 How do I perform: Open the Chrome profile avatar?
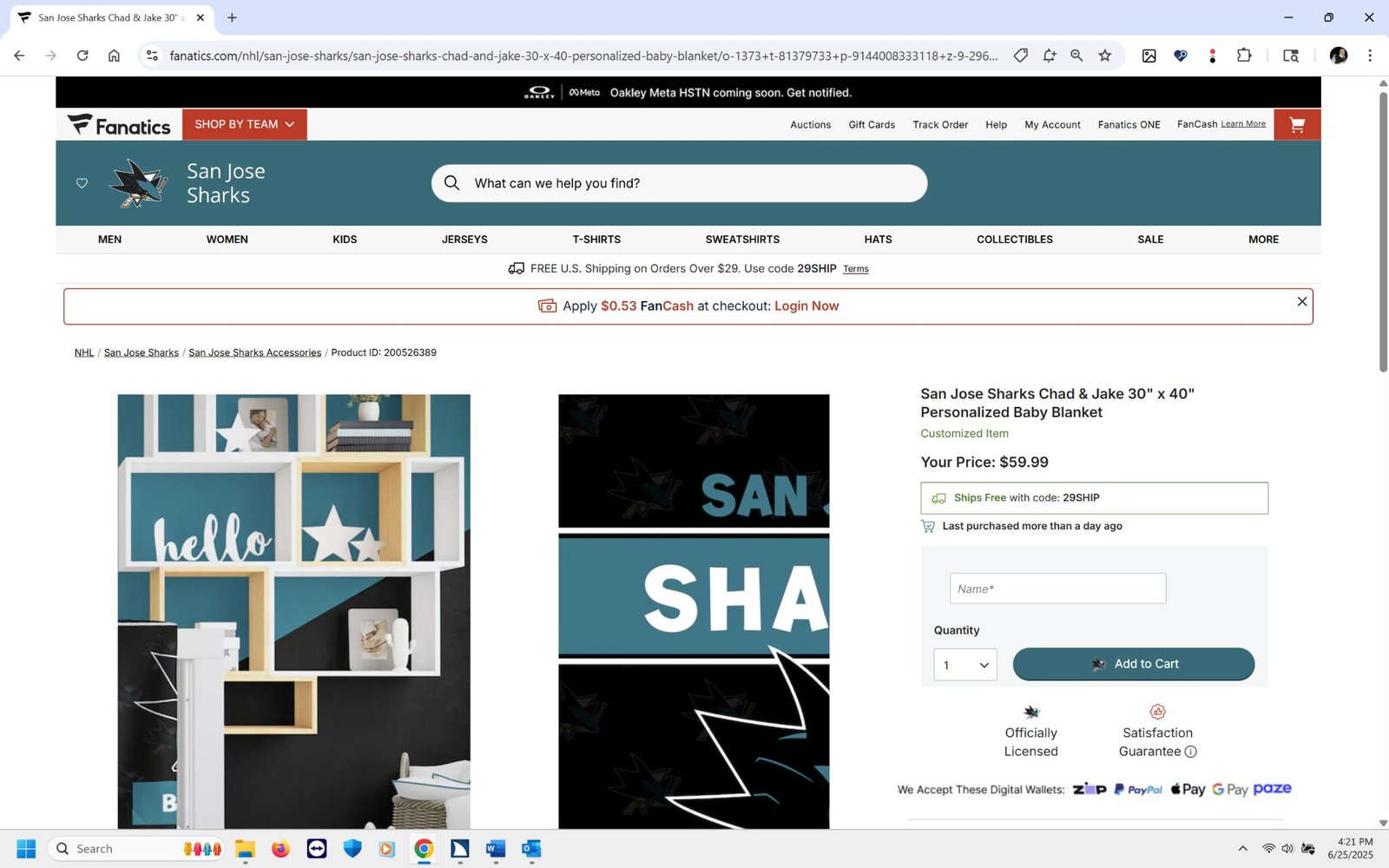[x=1339, y=56]
